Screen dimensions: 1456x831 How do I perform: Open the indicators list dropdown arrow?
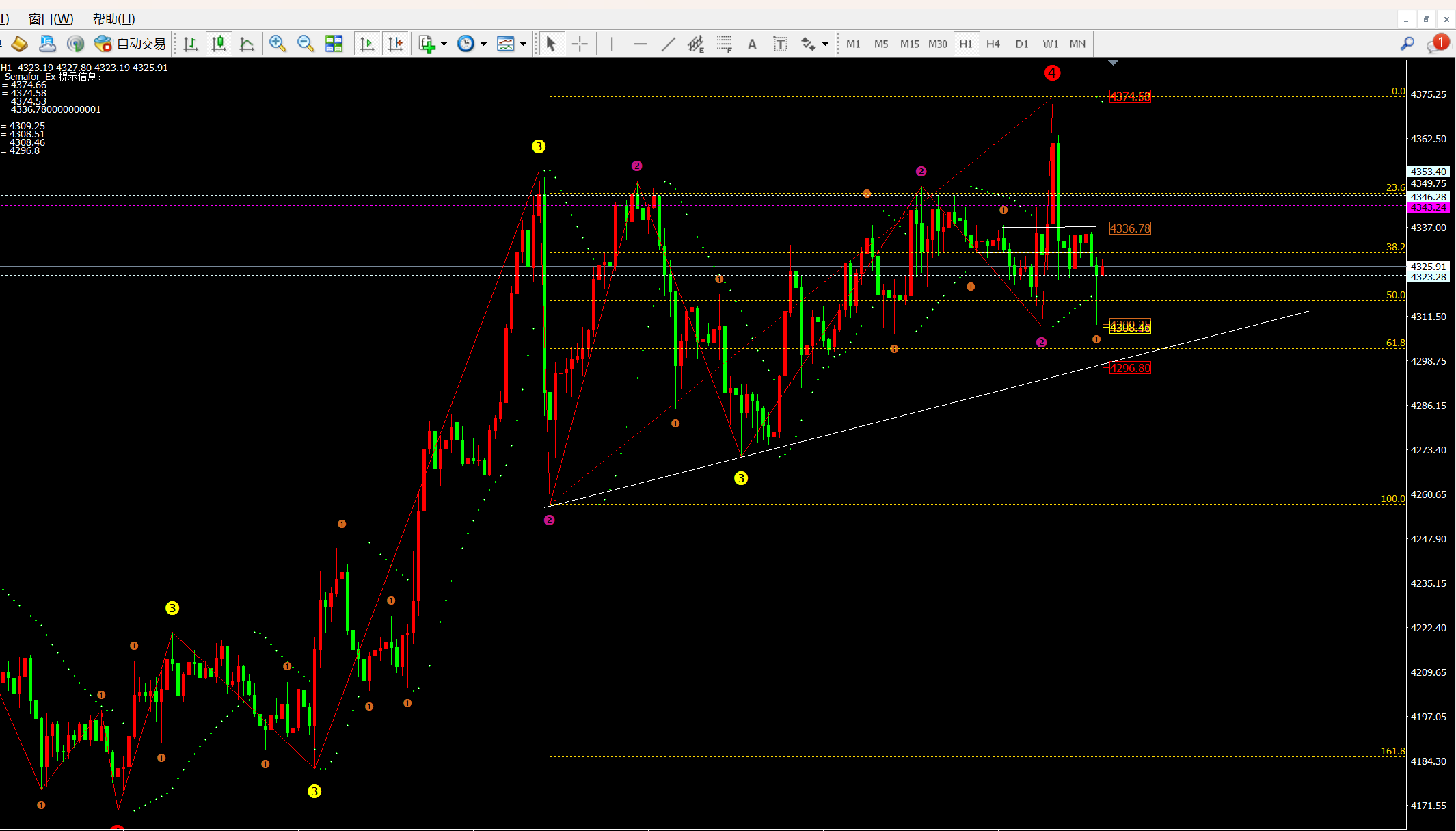point(444,44)
